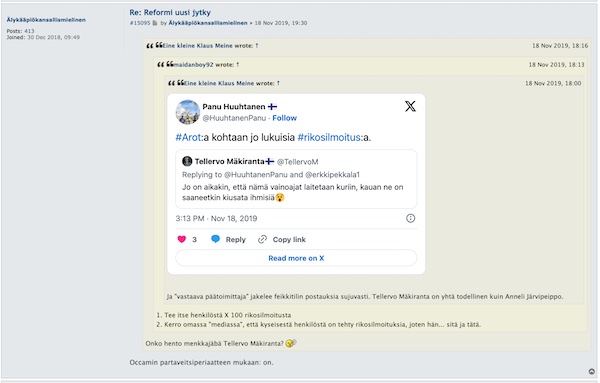Click the heart like icon on the tweet

tap(182, 240)
